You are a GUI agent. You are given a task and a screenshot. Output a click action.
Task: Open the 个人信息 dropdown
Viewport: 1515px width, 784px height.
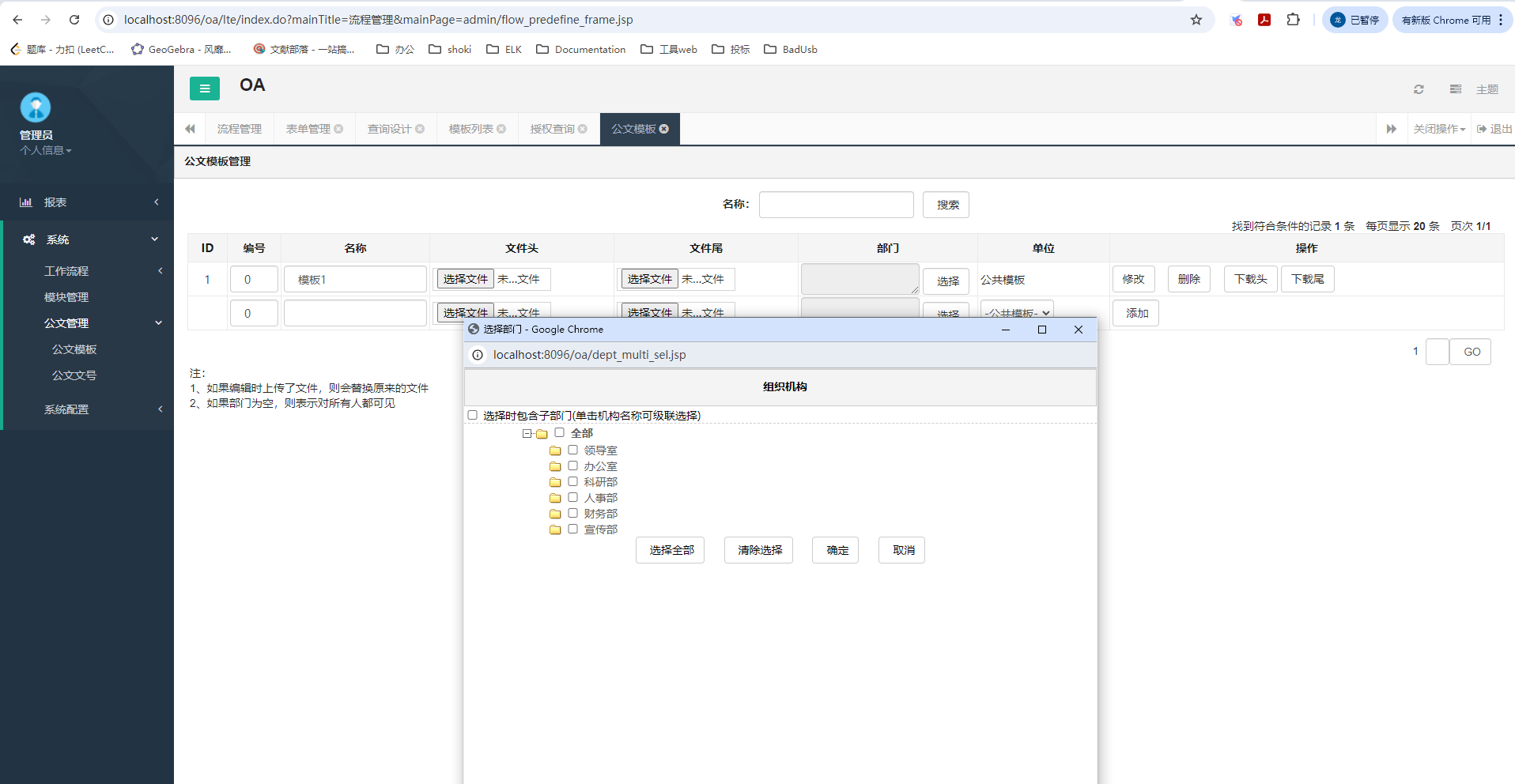46,150
